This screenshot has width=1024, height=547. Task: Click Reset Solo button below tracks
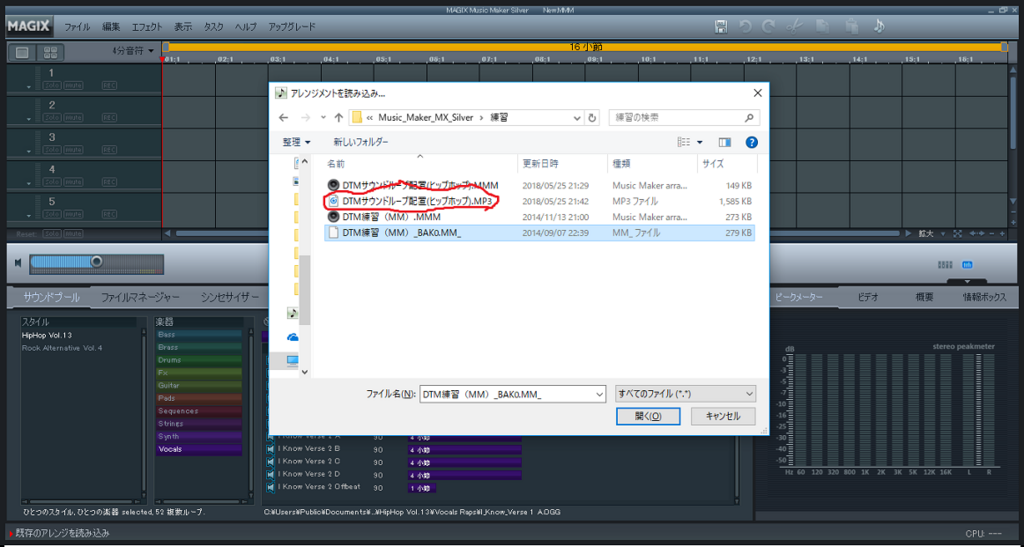tap(51, 234)
